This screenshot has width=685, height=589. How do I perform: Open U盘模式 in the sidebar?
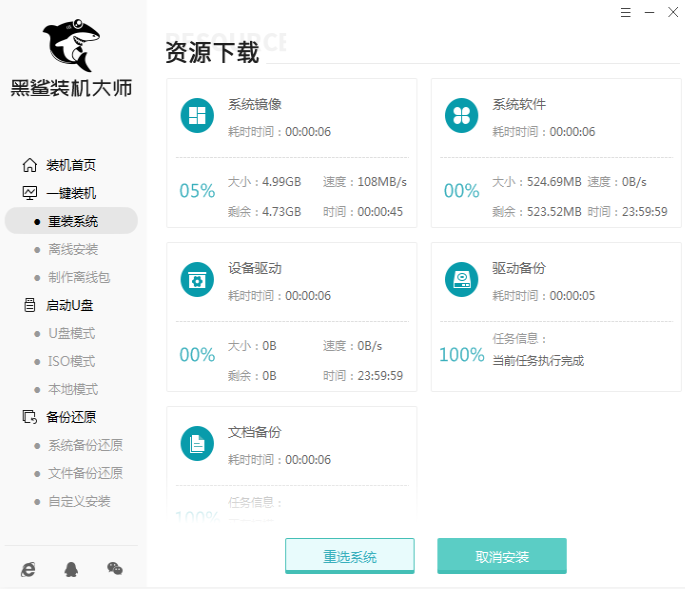pos(71,333)
